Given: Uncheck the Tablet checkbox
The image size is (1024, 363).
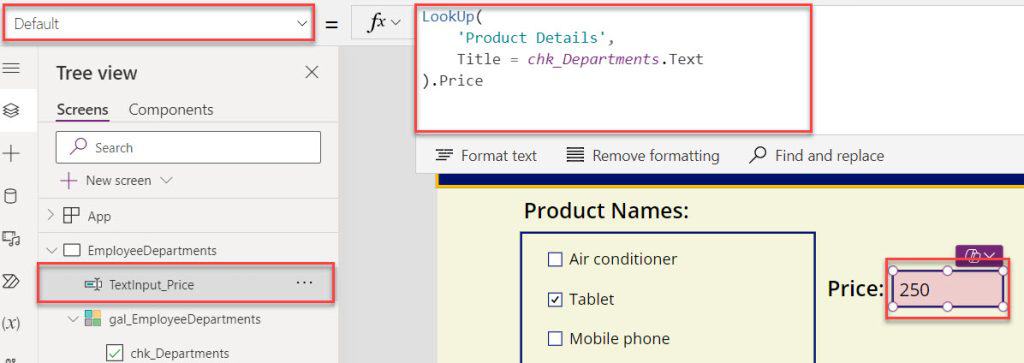Looking at the screenshot, I should [x=554, y=300].
